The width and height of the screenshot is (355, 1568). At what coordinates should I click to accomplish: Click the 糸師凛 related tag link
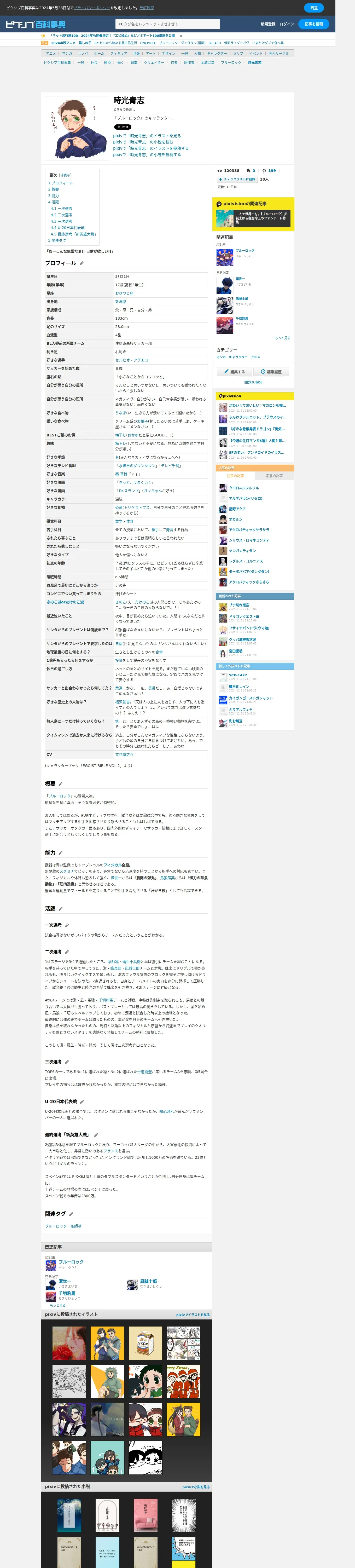[x=76, y=1226]
